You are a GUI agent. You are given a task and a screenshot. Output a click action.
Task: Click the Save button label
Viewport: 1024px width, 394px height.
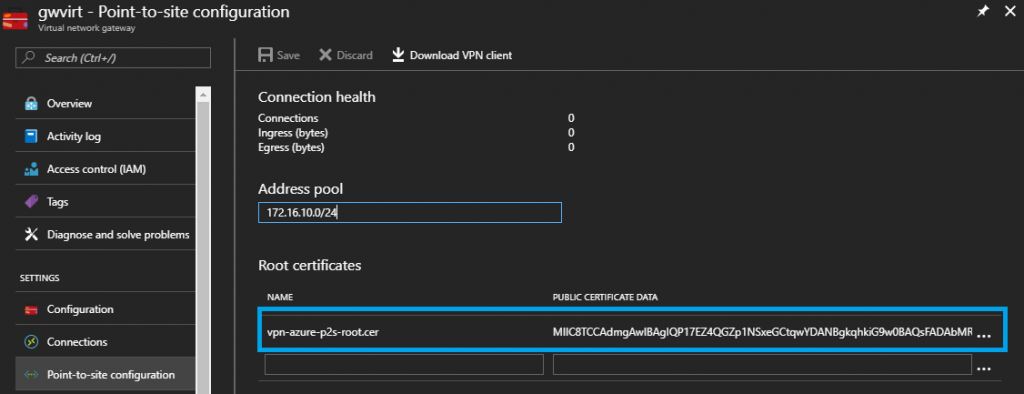[288, 56]
